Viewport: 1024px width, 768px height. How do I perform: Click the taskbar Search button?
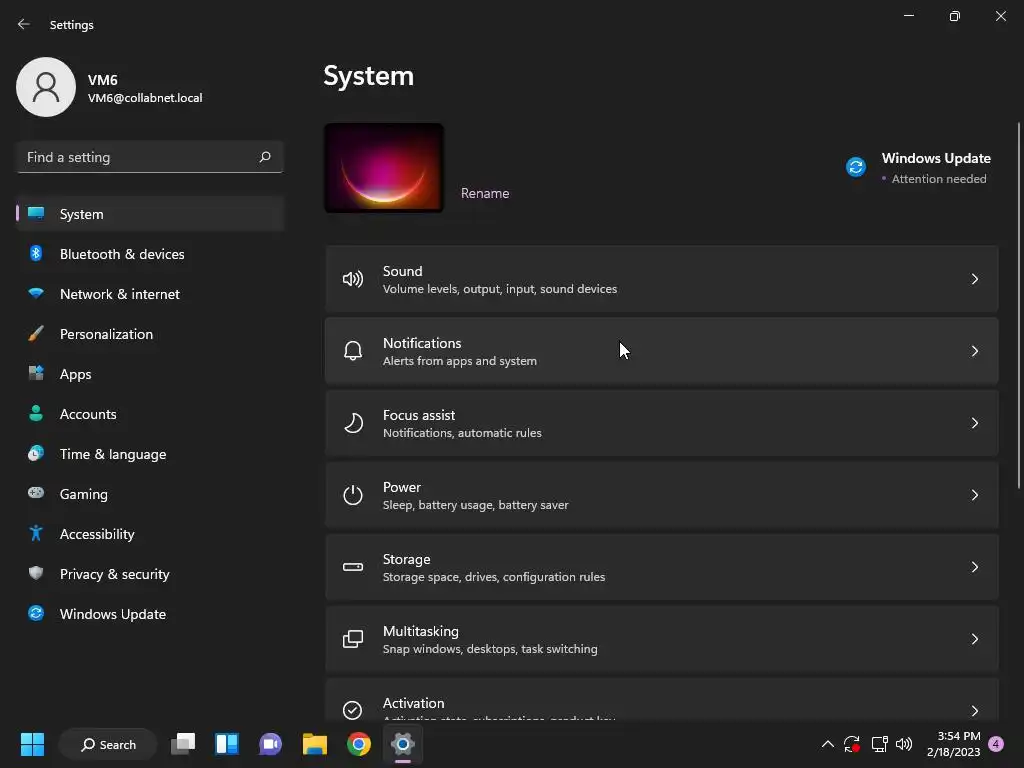pos(108,744)
